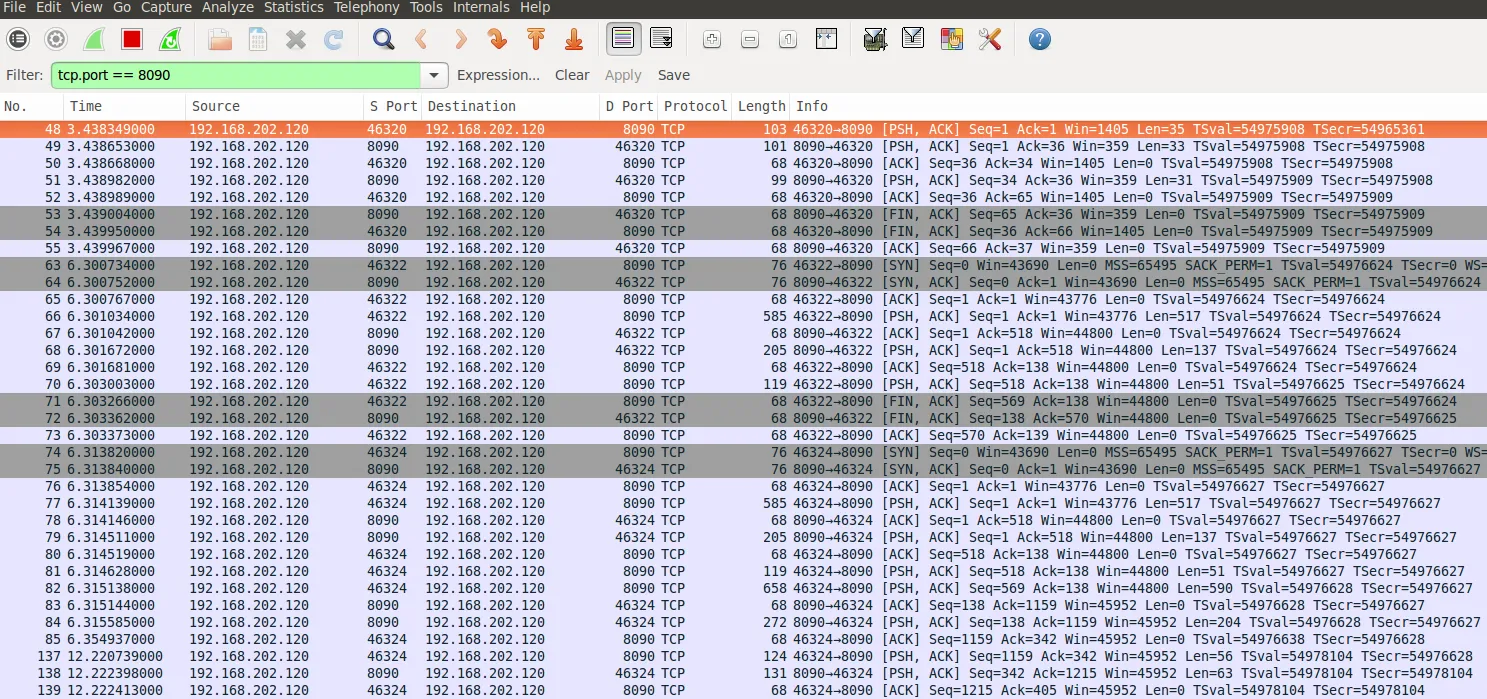The image size is (1487, 699).
Task: Sort by the S Port column header
Action: (392, 106)
